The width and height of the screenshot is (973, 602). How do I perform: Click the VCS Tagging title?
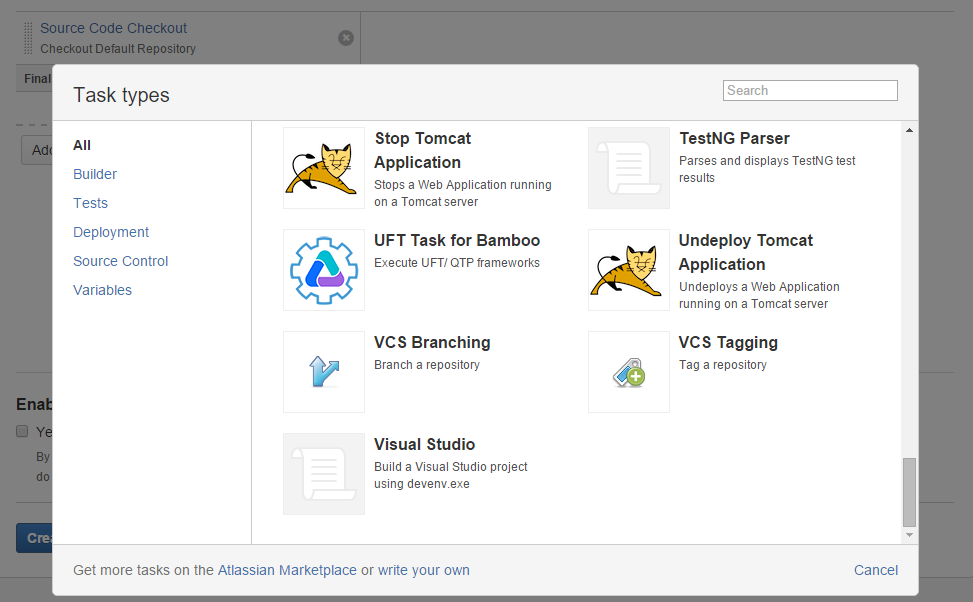728,343
